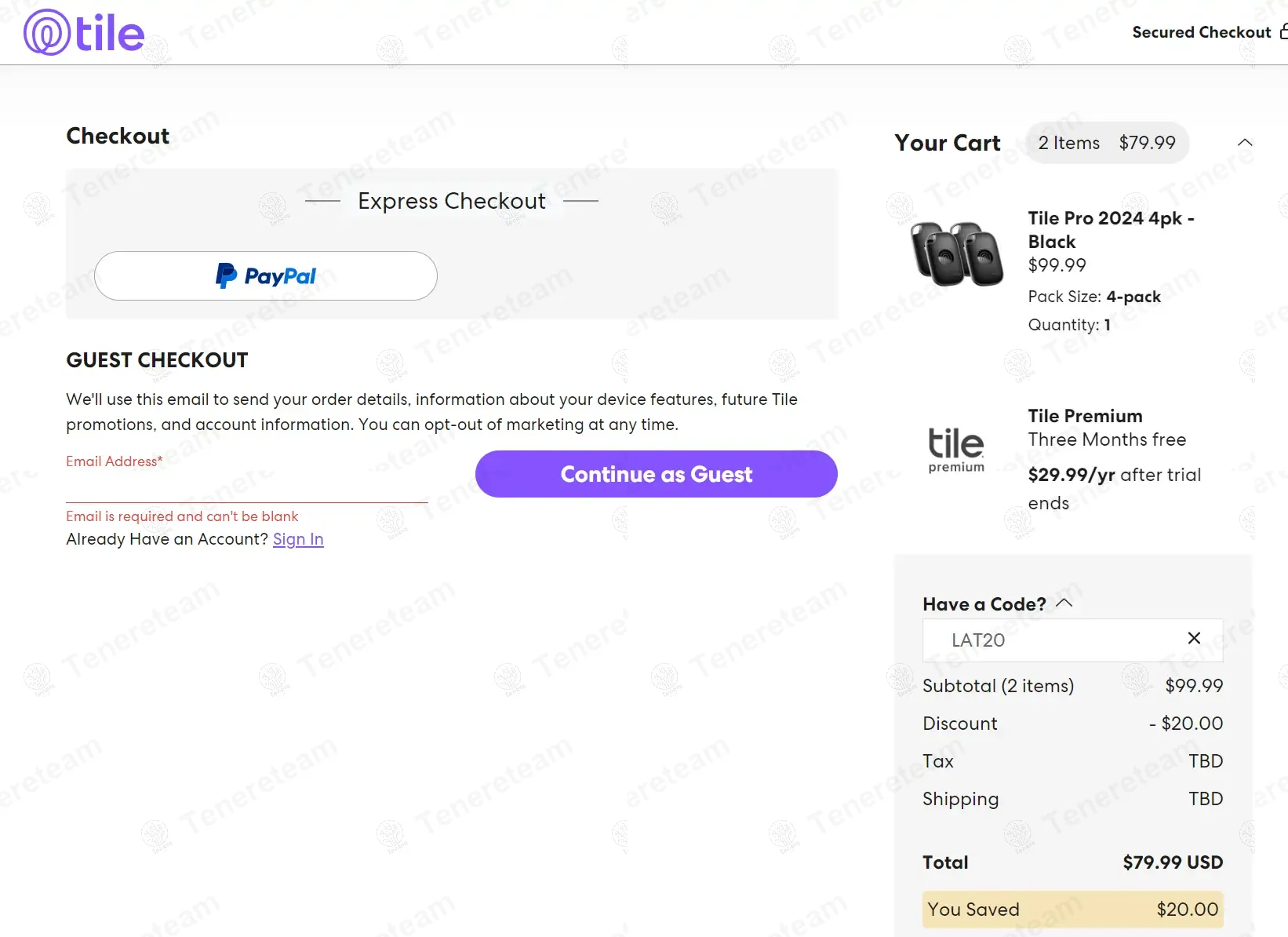The height and width of the screenshot is (937, 1288).
Task: Click the Have a Code heading
Action: click(x=984, y=604)
